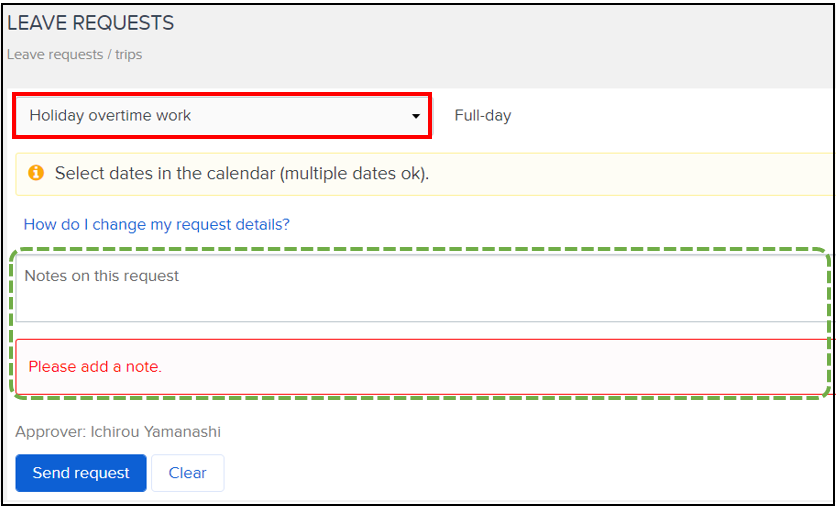Expand the Holiday overtime work dropdown arrow
Screen dimensions: 836x509
coord(416,116)
